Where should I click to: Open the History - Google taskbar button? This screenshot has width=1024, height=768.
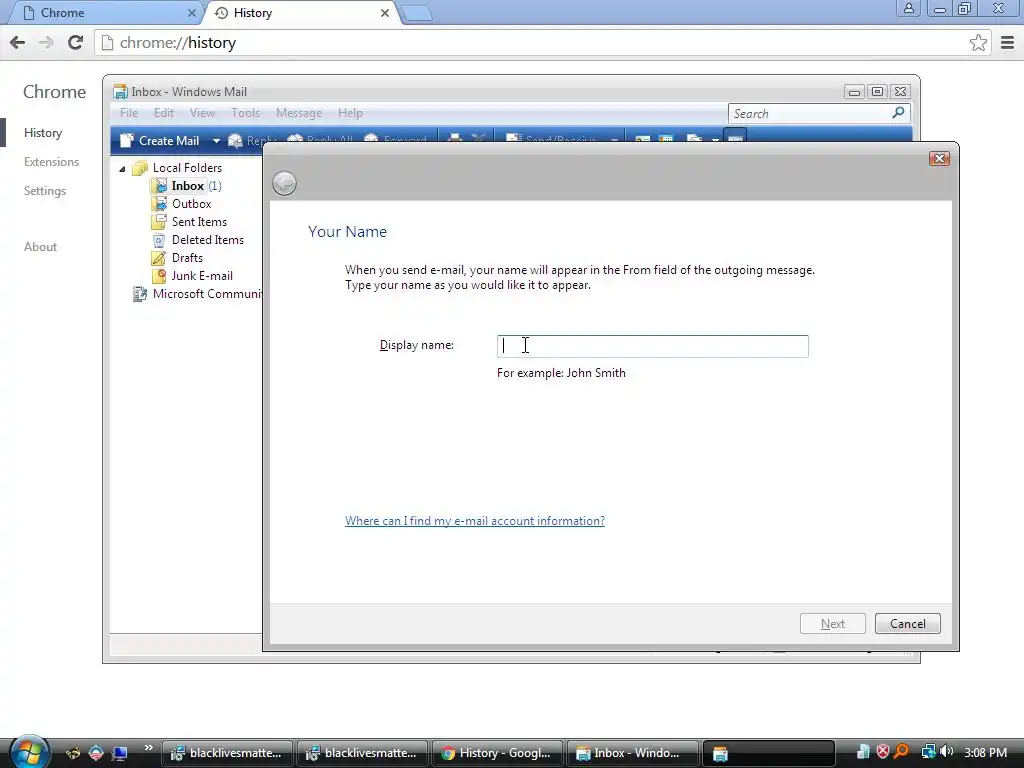tap(497, 753)
